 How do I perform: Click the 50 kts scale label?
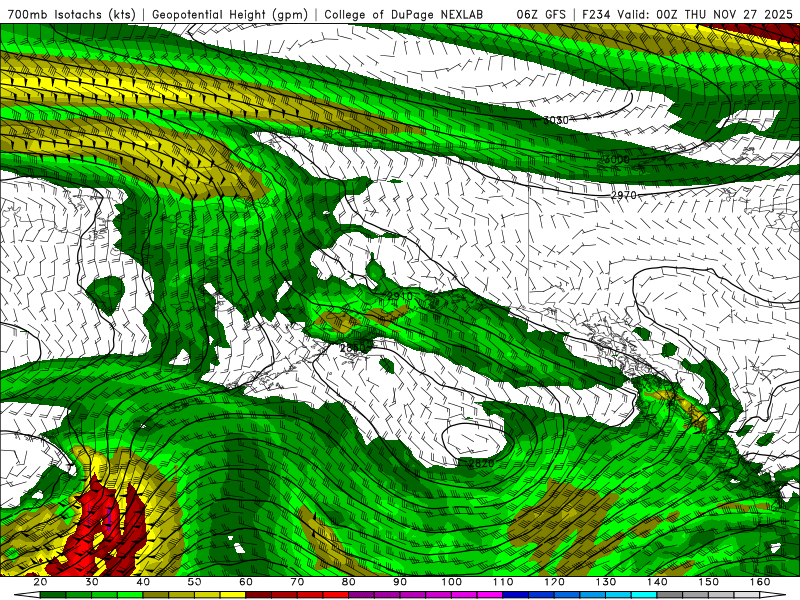[194, 582]
